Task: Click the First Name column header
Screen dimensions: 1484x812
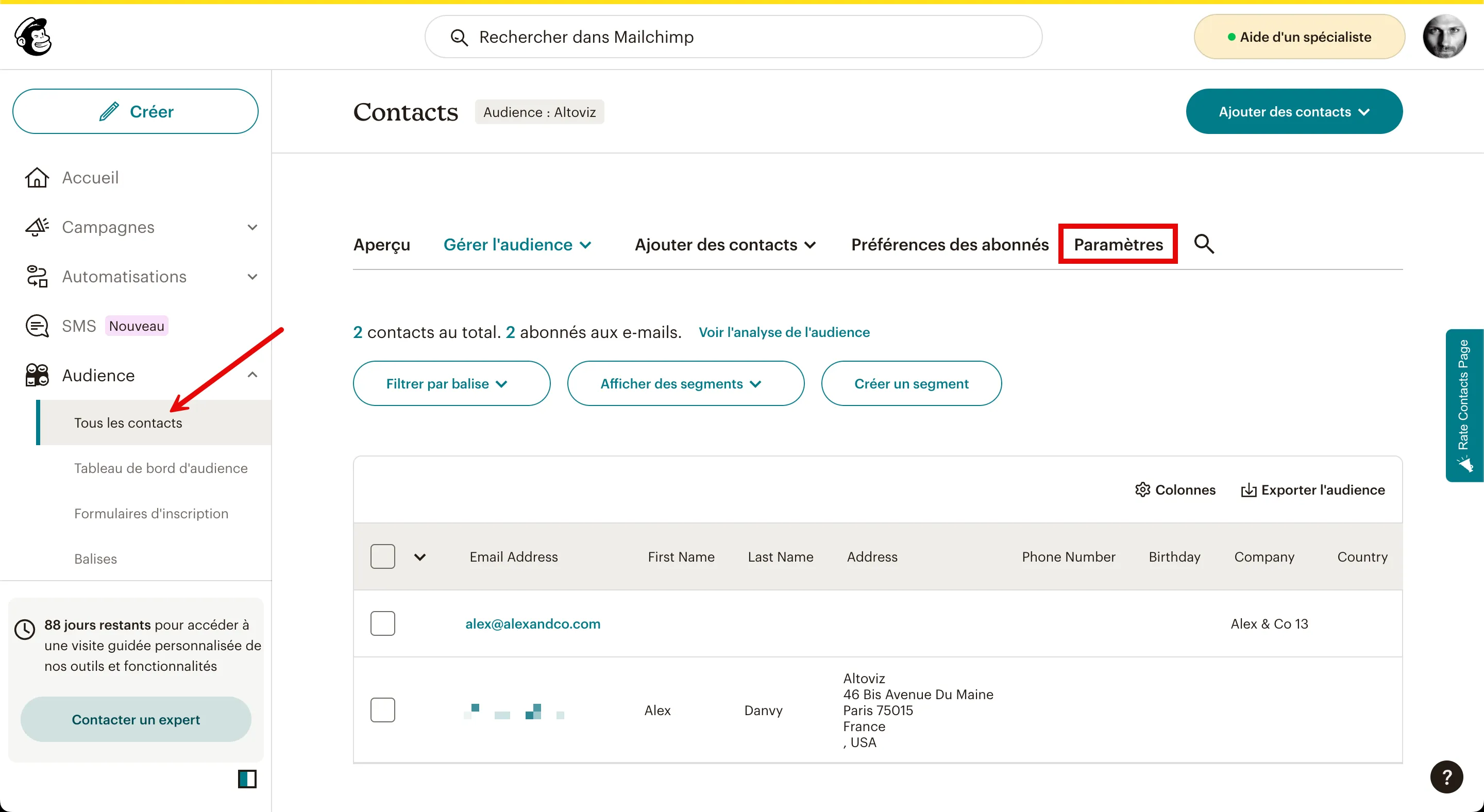Action: pyautogui.click(x=681, y=557)
